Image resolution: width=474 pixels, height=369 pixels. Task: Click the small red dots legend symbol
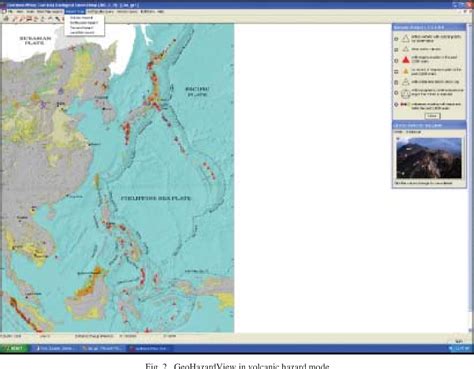(404, 104)
